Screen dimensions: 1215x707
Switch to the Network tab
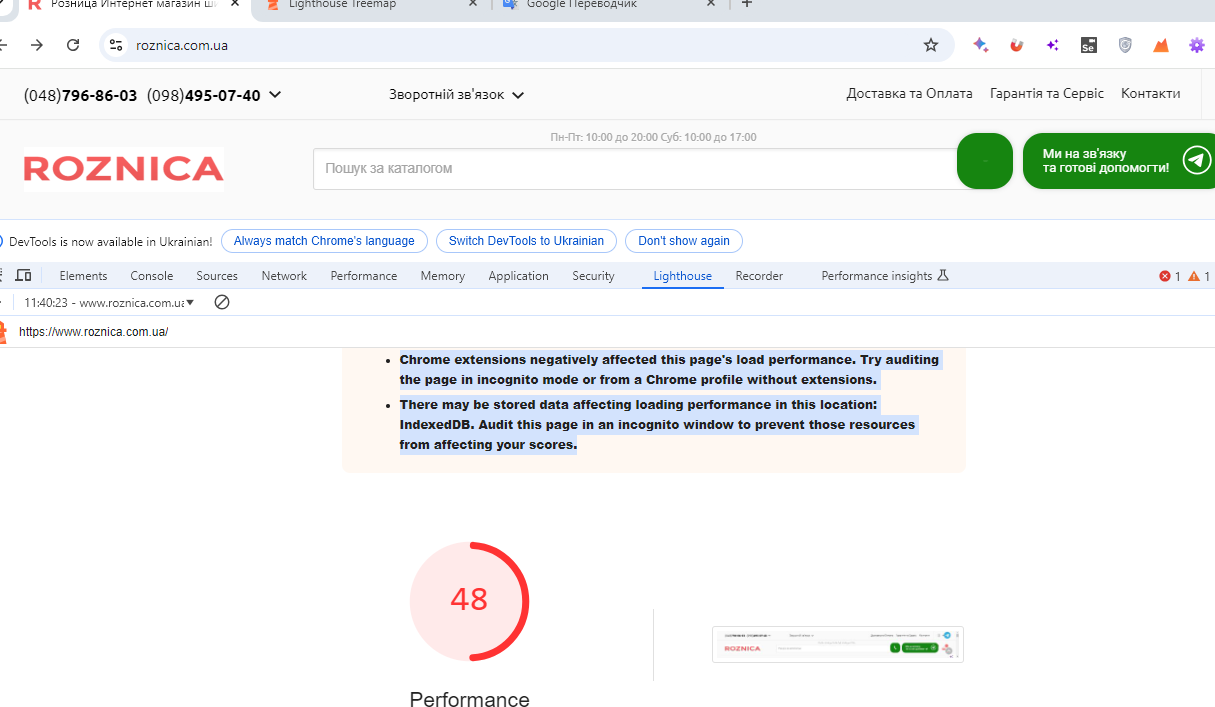[284, 276]
